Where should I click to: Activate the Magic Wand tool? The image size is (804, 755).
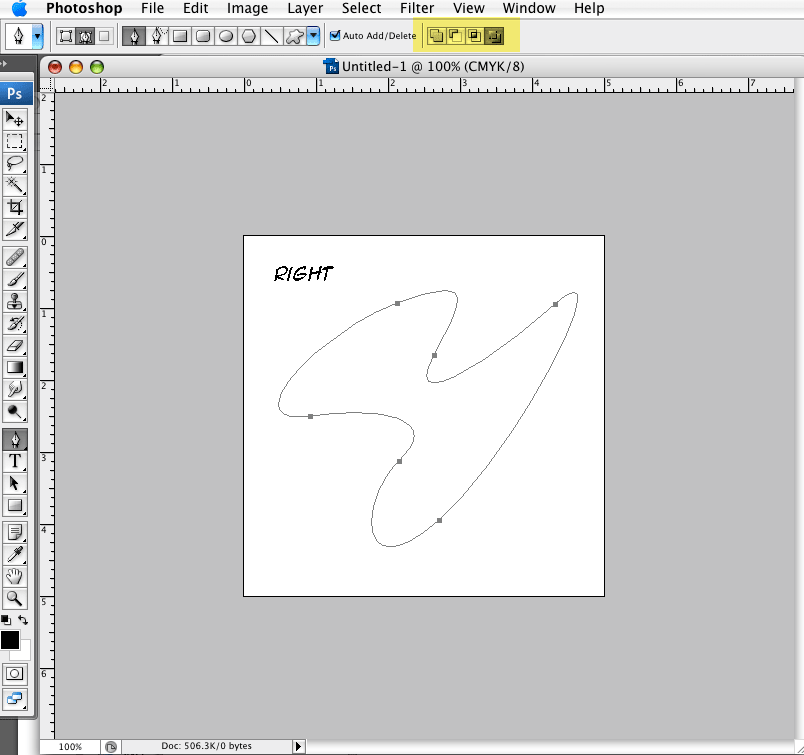click(14, 186)
